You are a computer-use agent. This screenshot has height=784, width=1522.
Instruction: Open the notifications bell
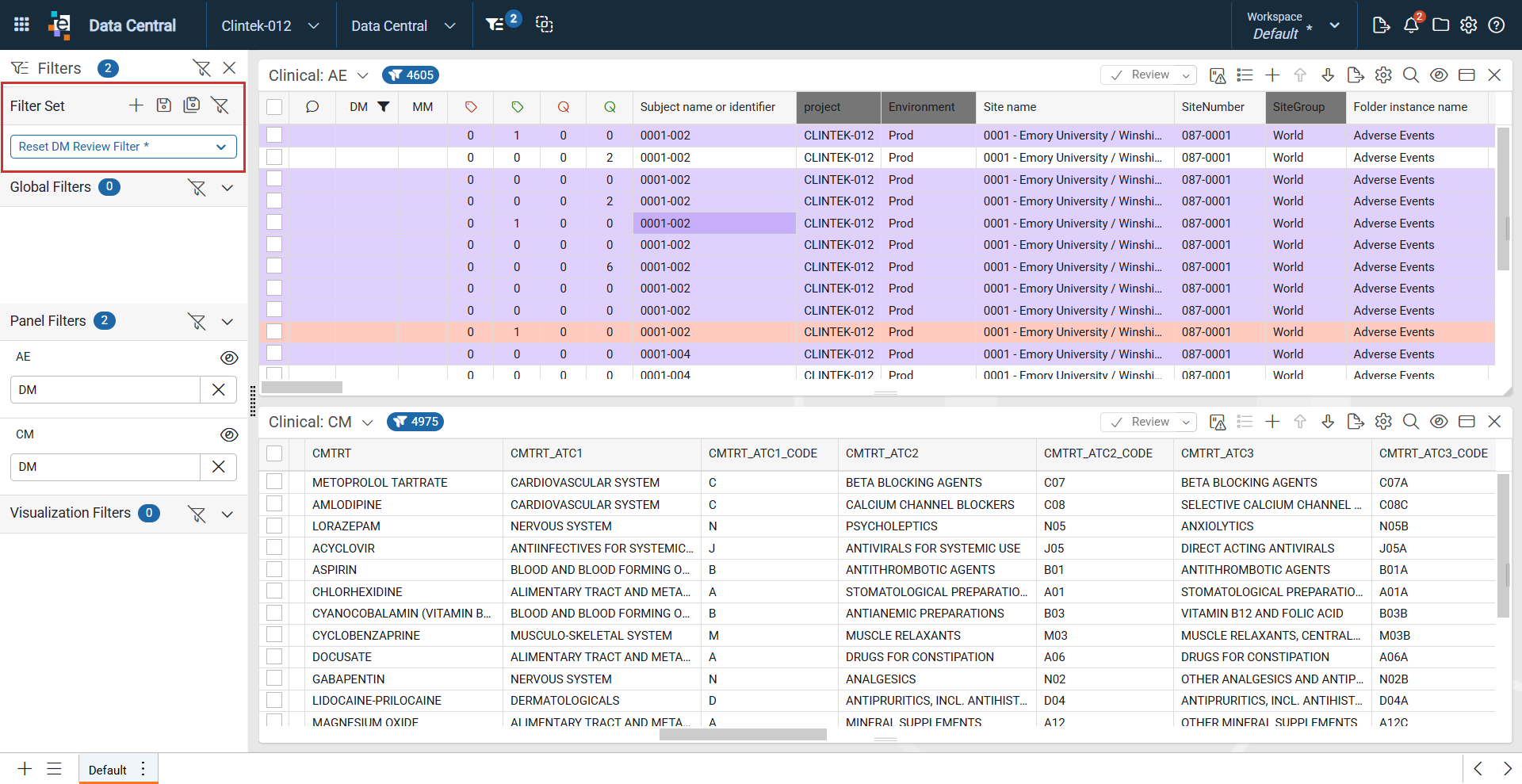pyautogui.click(x=1411, y=25)
